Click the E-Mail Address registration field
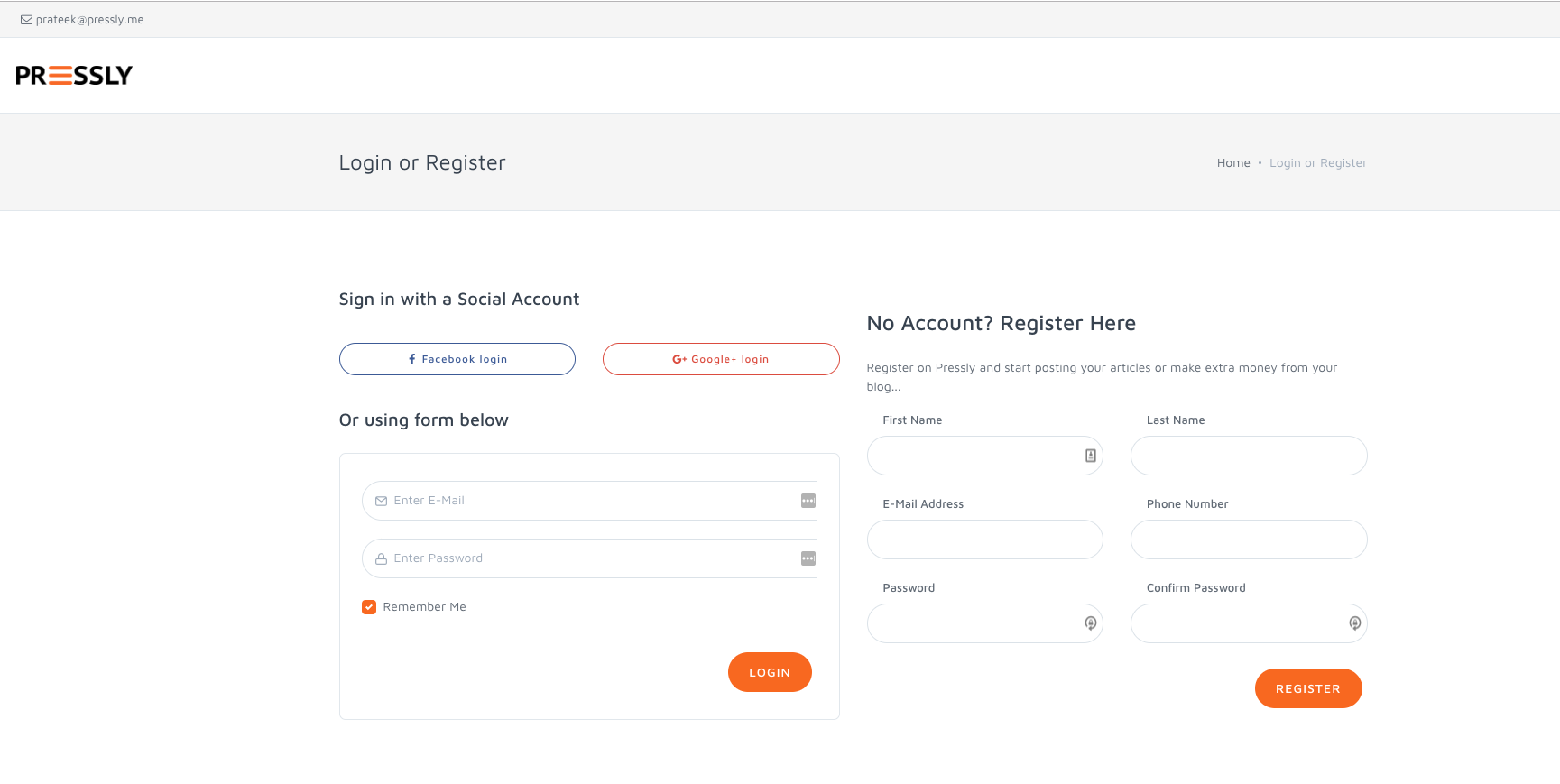 pyautogui.click(x=984, y=540)
